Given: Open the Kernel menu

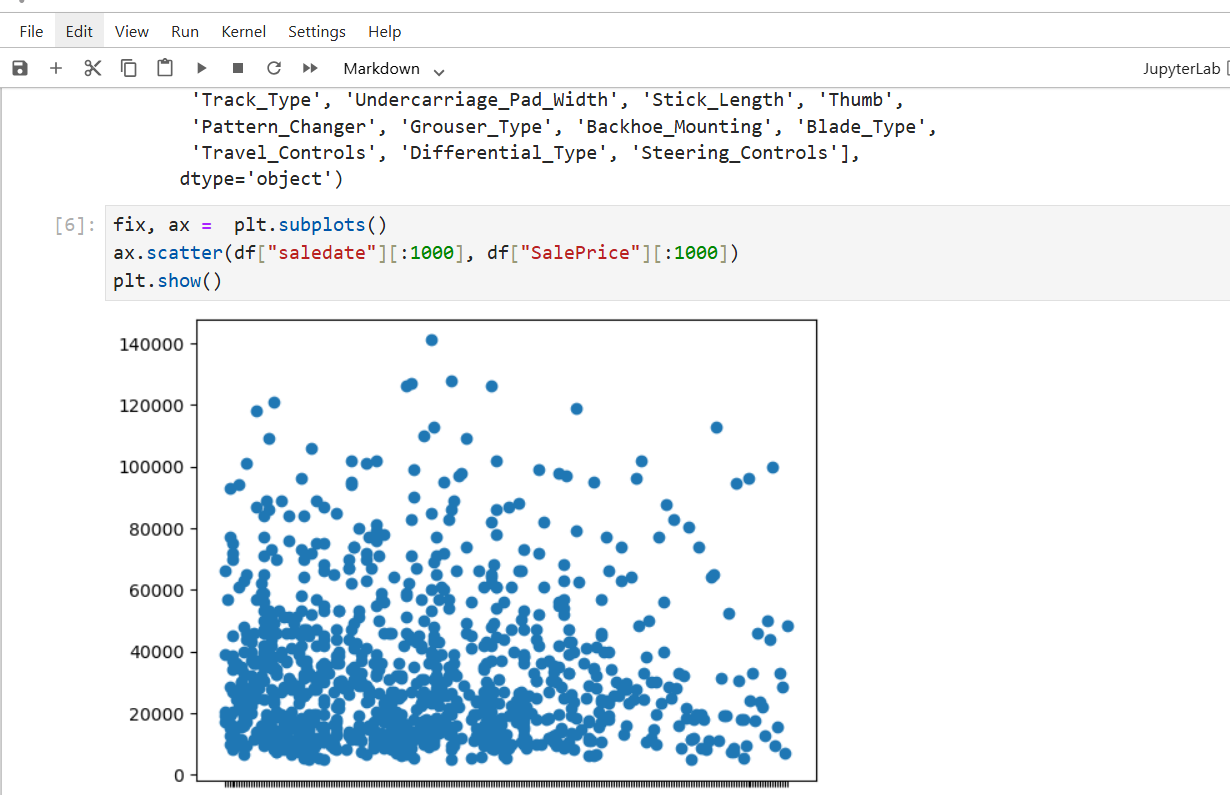Looking at the screenshot, I should [244, 31].
